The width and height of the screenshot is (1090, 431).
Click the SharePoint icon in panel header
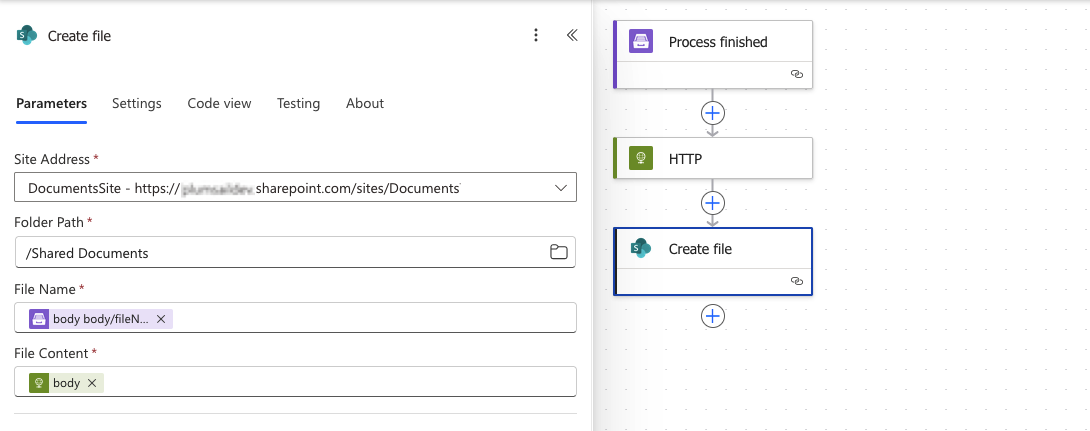[26, 36]
